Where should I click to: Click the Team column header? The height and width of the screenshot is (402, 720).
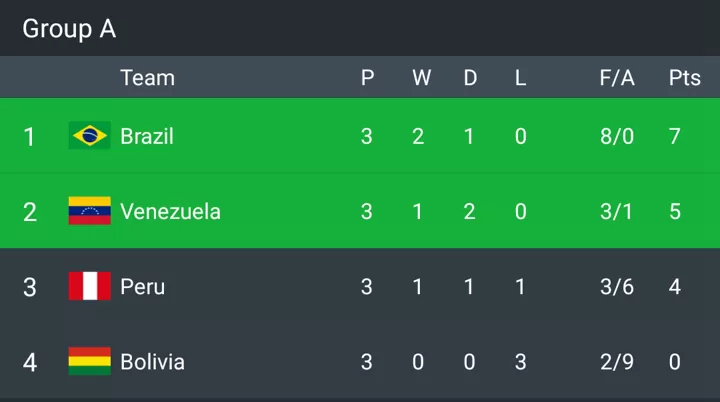click(x=147, y=78)
